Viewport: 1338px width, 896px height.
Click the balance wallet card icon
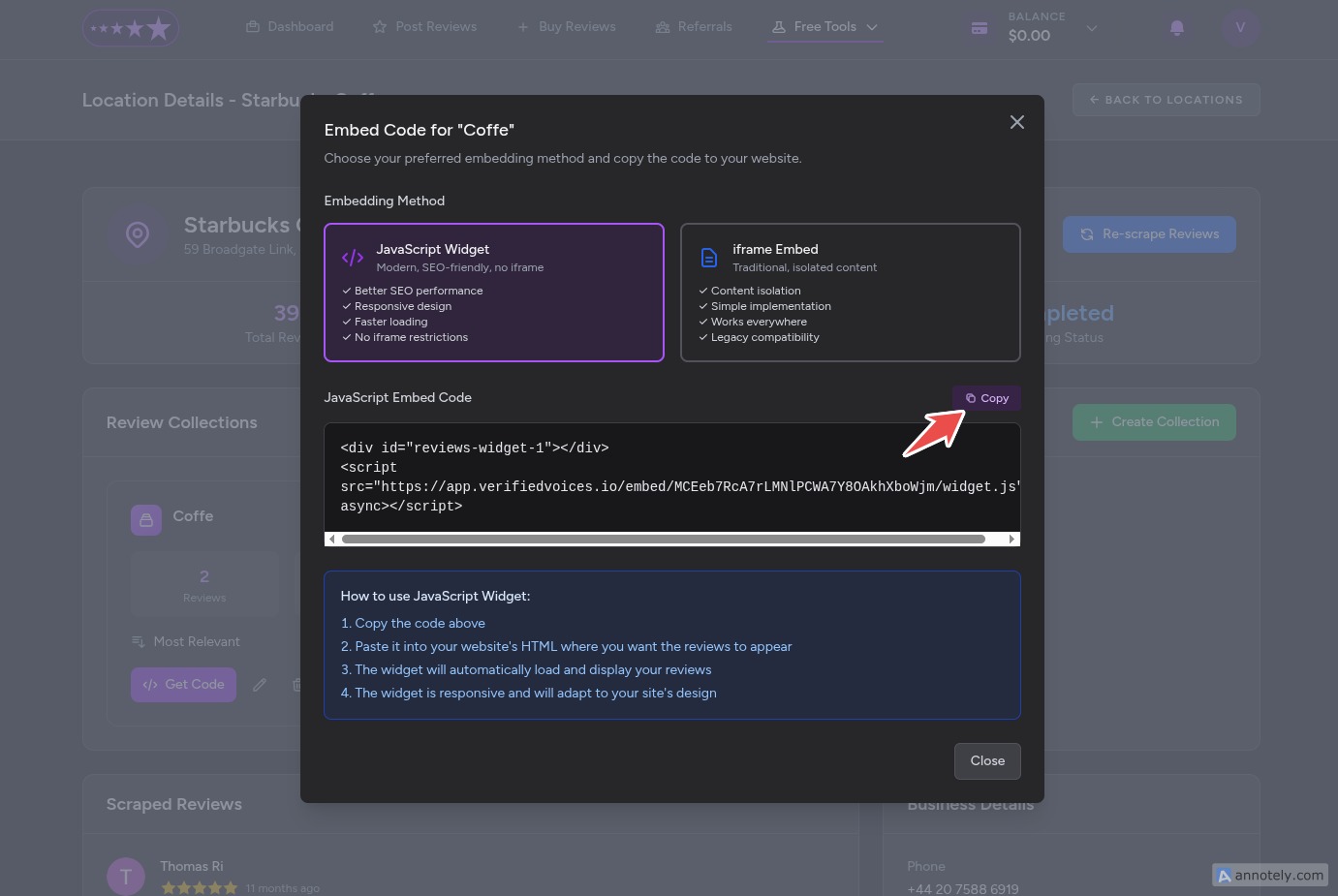tap(980, 28)
